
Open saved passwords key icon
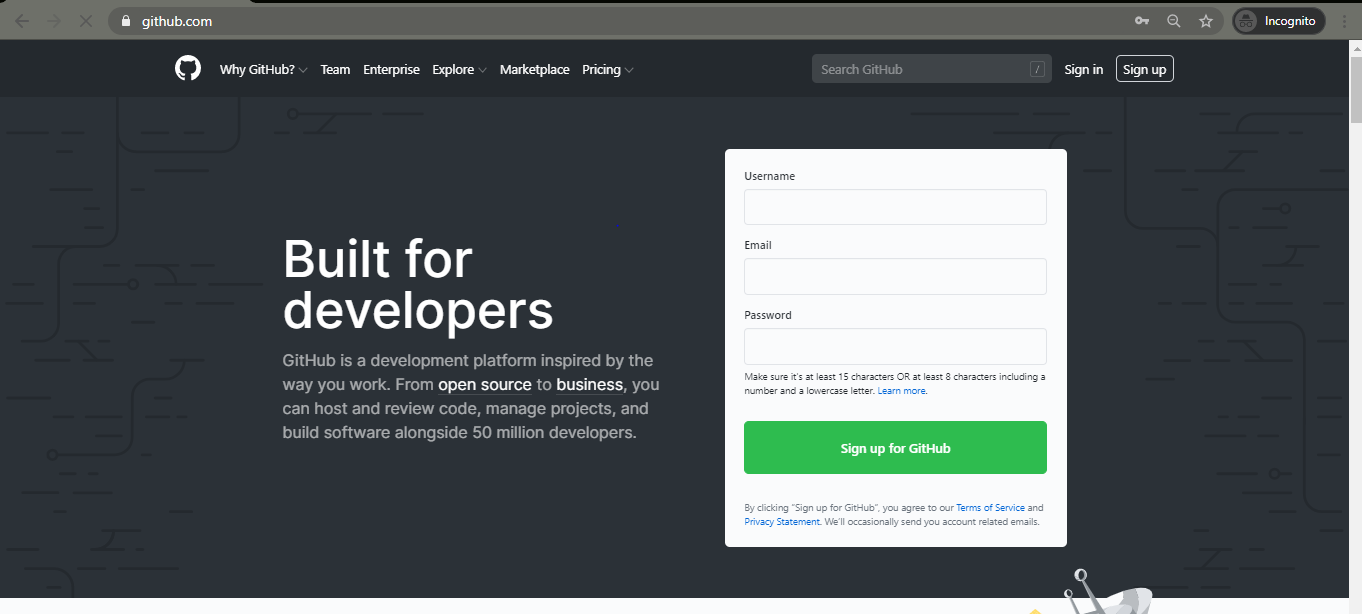[1142, 21]
